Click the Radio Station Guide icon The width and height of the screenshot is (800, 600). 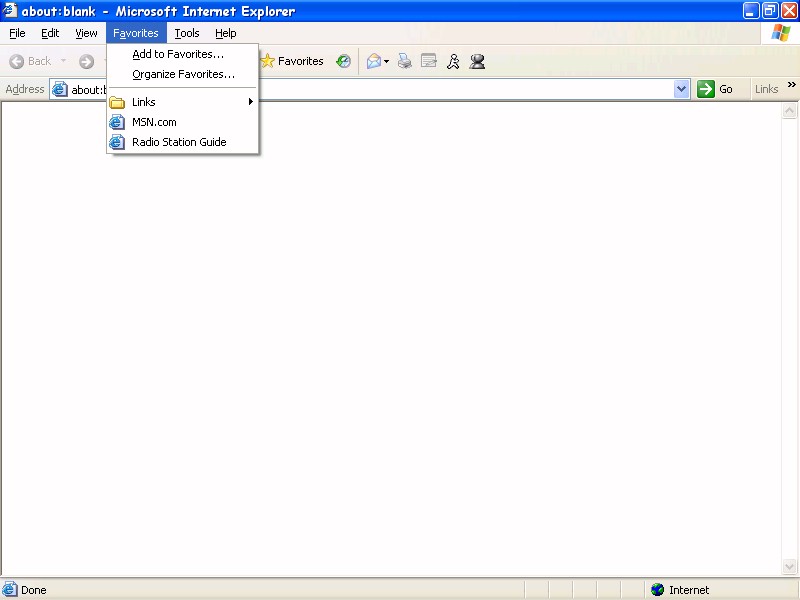click(x=117, y=142)
